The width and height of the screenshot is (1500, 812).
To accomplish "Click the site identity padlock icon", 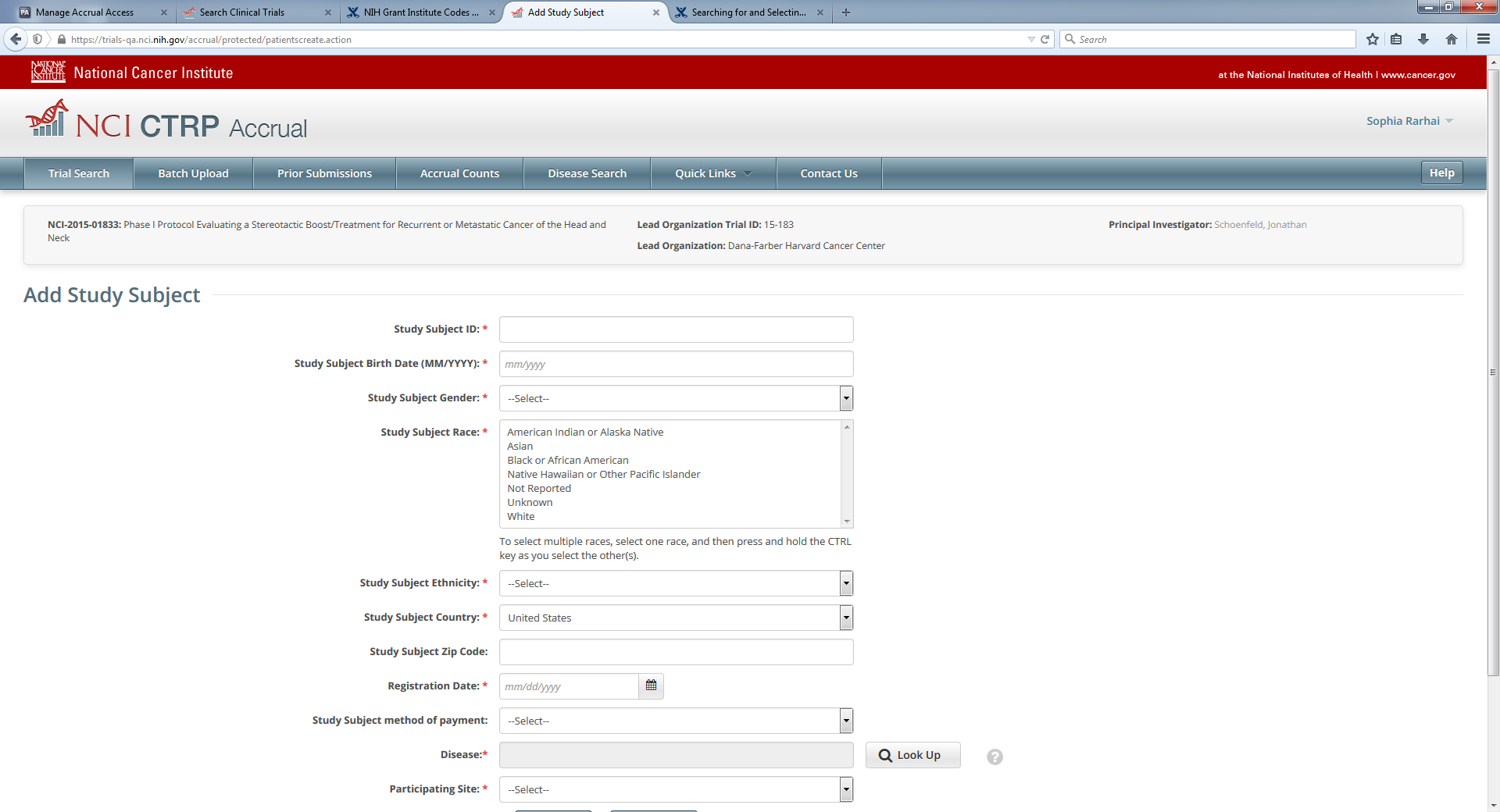I will pyautogui.click(x=62, y=39).
